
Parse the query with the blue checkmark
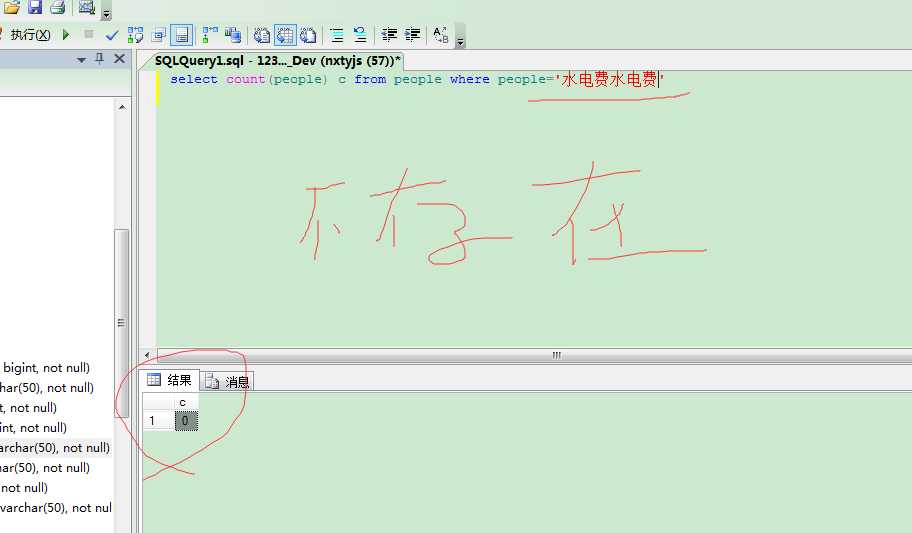(x=112, y=35)
